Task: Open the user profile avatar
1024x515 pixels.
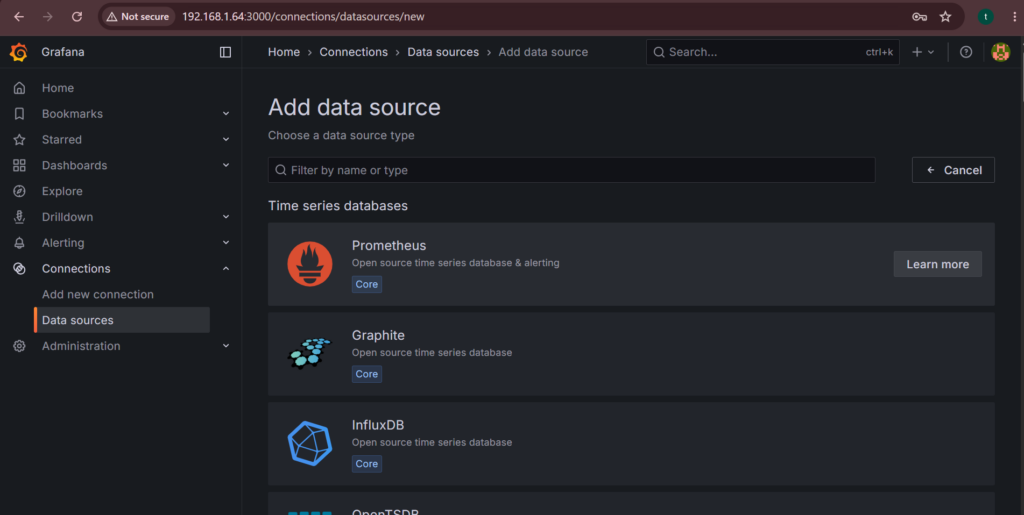Action: click(x=1000, y=52)
